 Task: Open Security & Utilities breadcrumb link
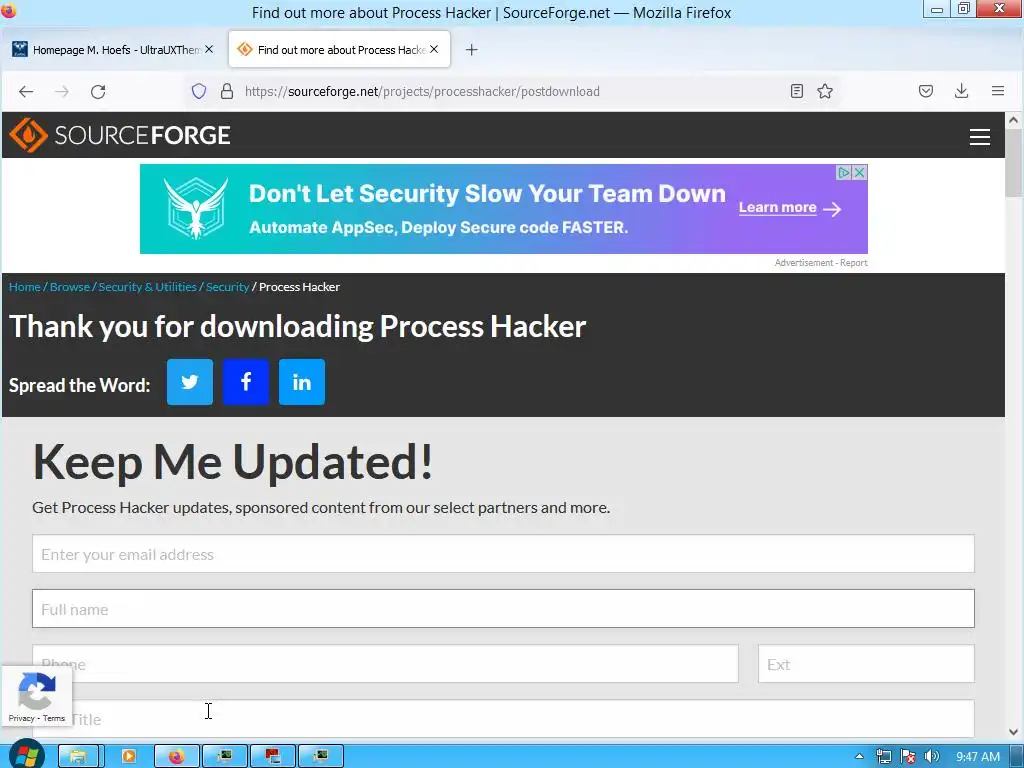[148, 287]
